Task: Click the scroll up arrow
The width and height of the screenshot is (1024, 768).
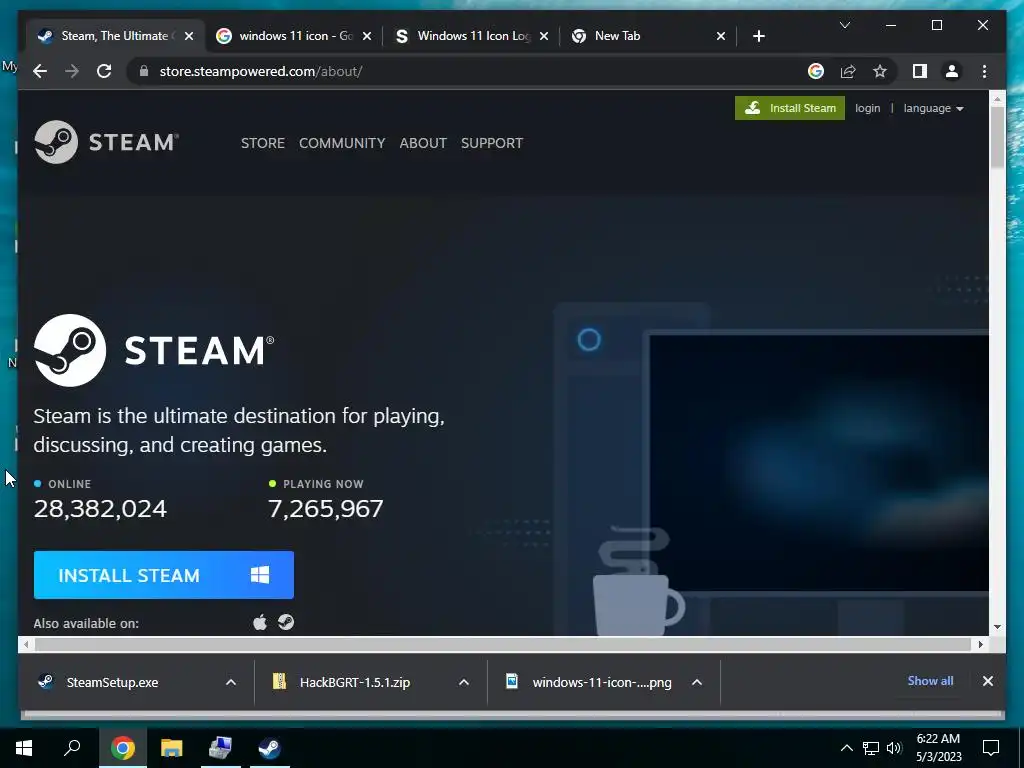Action: tap(997, 99)
